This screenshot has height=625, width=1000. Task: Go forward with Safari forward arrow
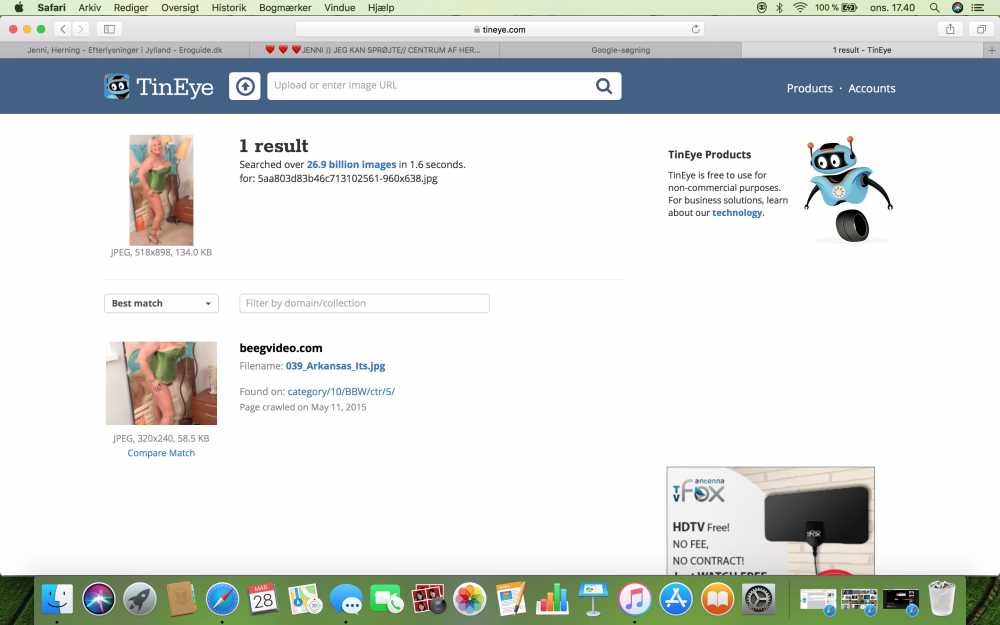tap(80, 29)
